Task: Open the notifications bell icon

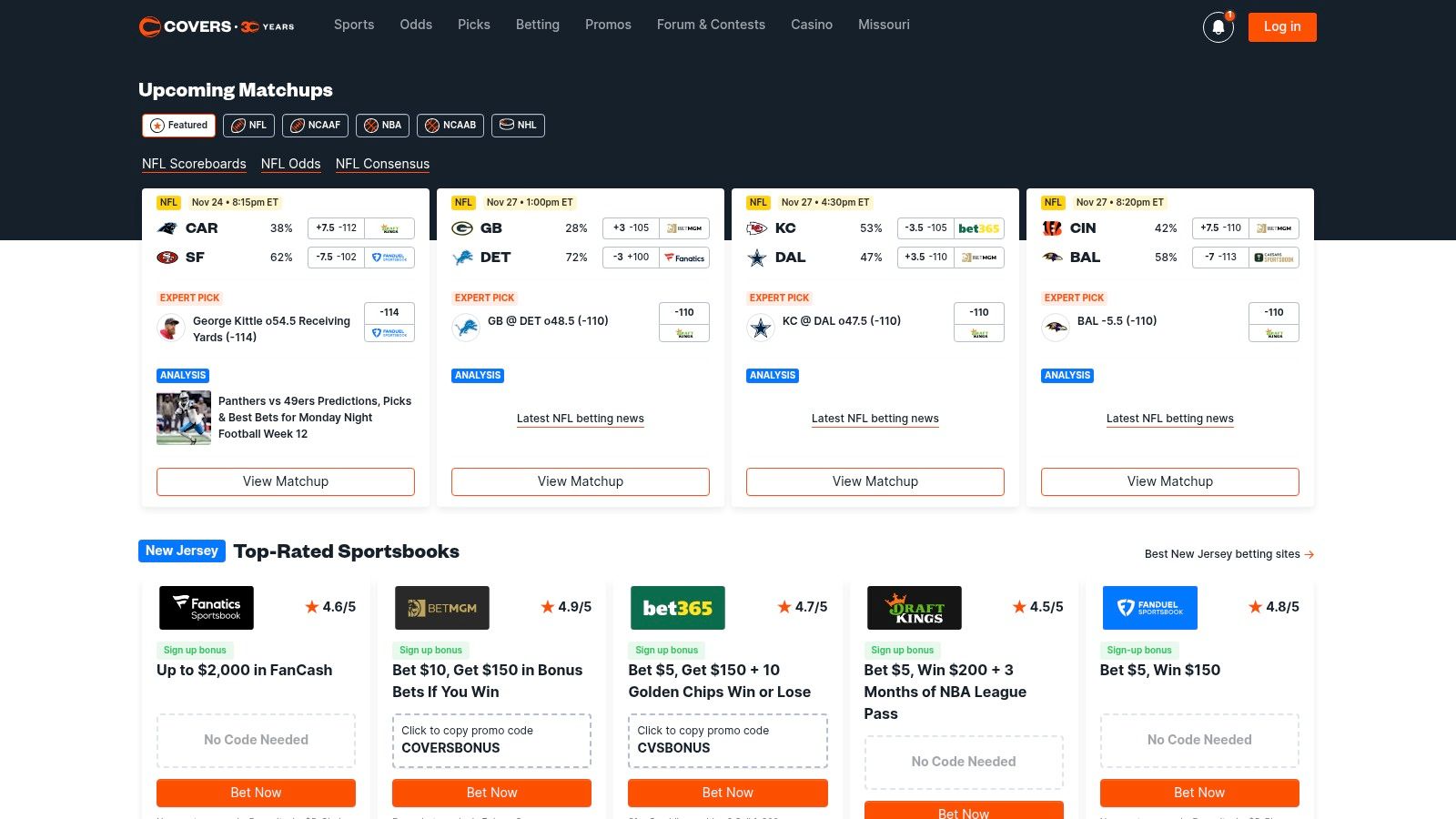Action: pos(1218,27)
